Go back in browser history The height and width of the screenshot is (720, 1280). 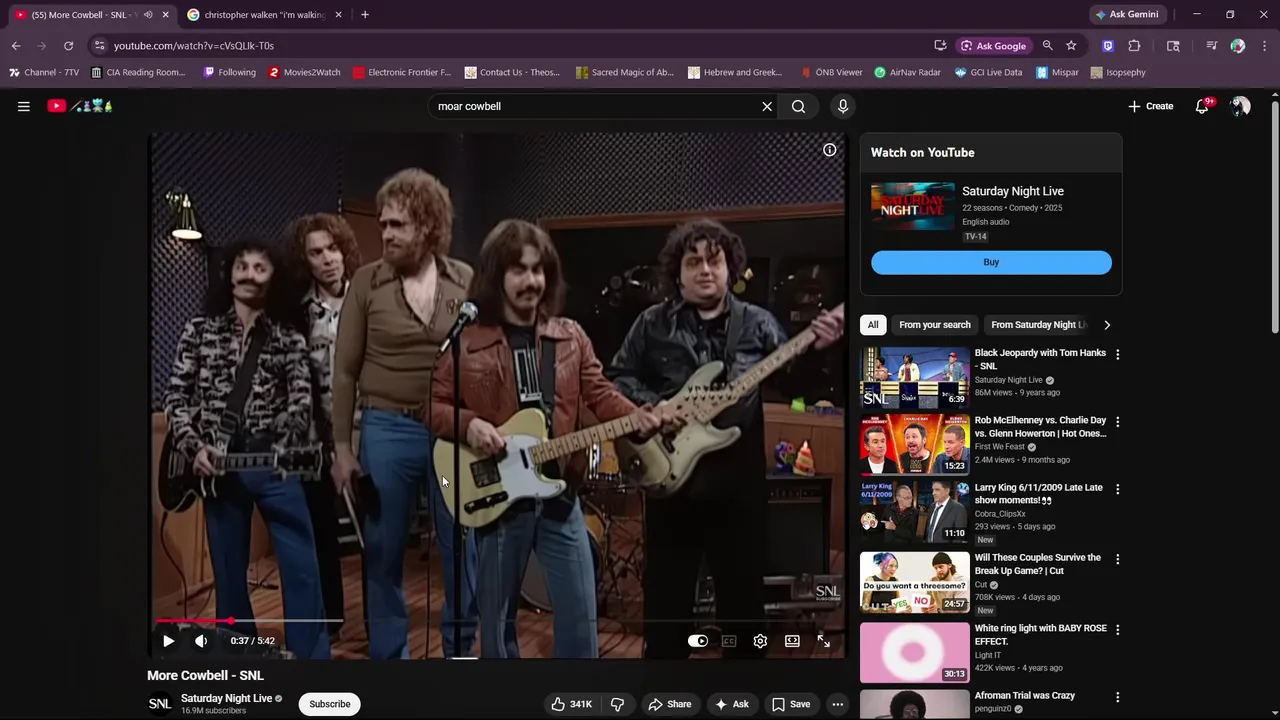coord(16,46)
